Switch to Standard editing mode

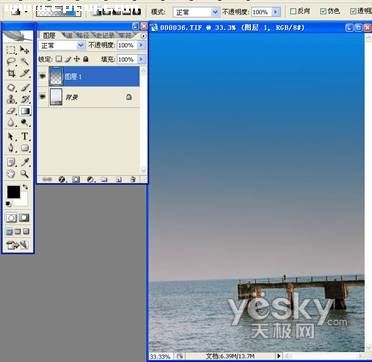tap(12, 218)
